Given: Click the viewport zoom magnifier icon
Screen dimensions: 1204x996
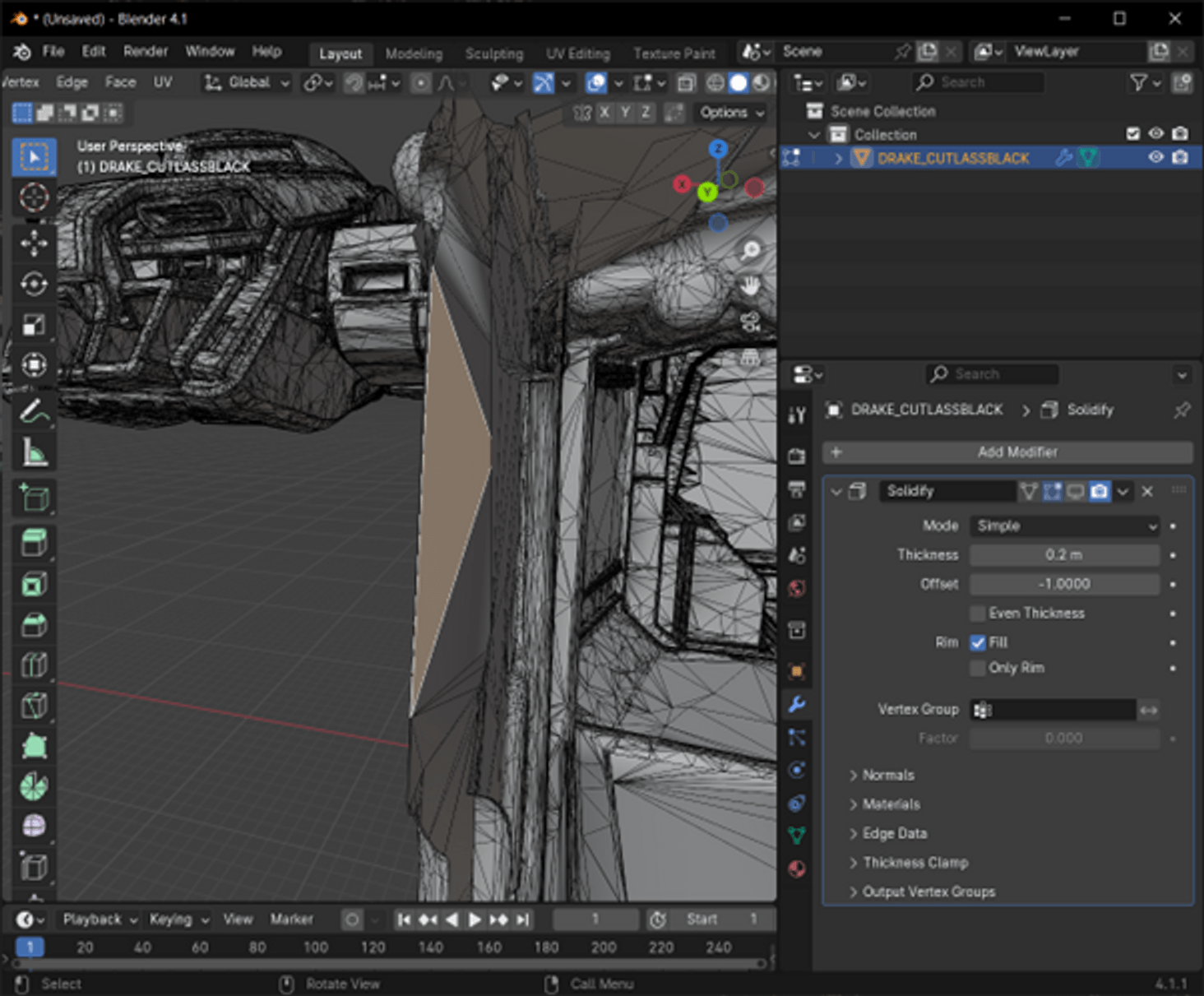Looking at the screenshot, I should 750,250.
